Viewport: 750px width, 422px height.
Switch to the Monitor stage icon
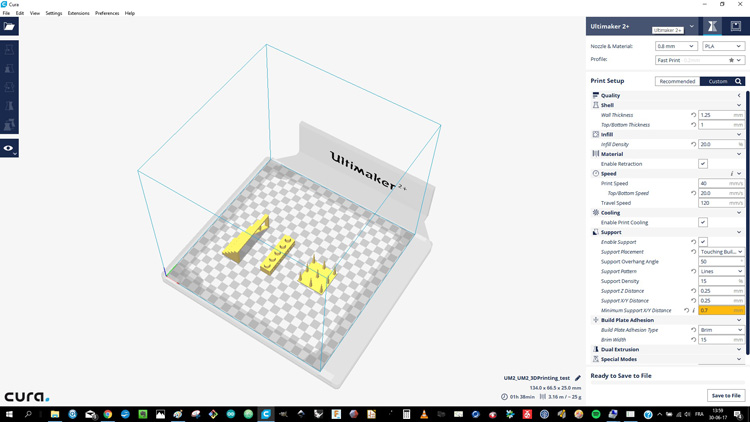click(736, 26)
